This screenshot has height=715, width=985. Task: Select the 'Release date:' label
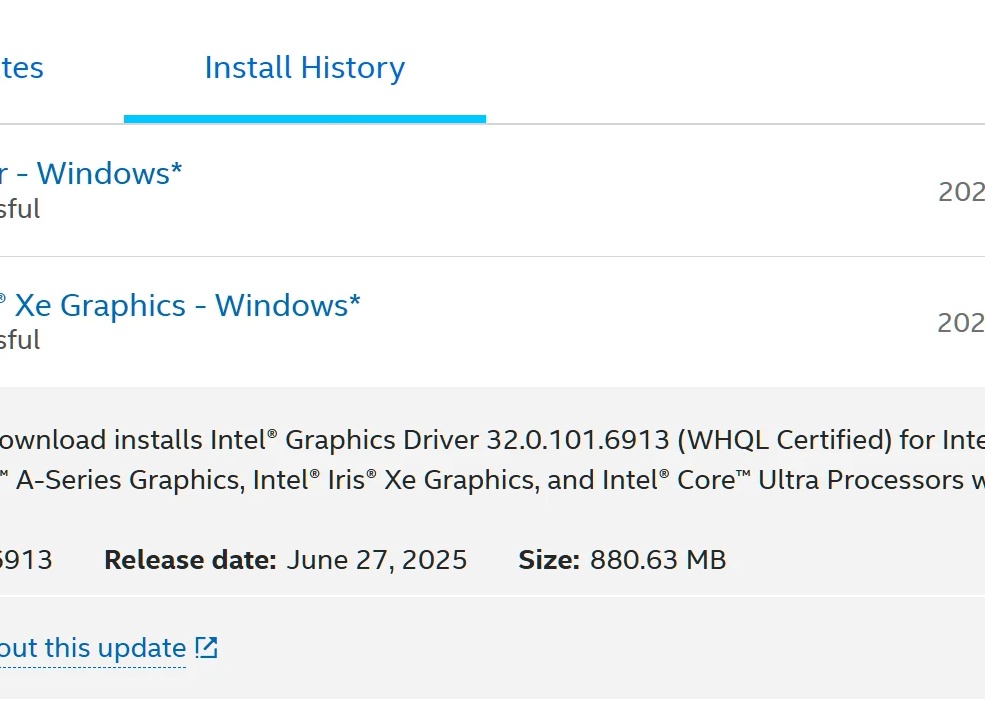pos(190,560)
